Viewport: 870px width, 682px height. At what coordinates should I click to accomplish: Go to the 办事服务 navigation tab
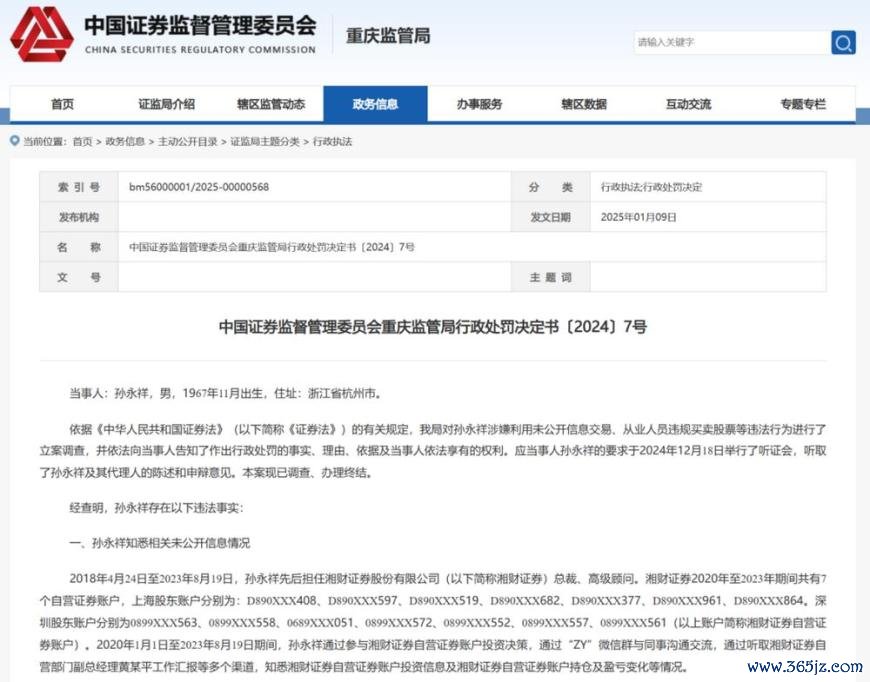click(479, 104)
